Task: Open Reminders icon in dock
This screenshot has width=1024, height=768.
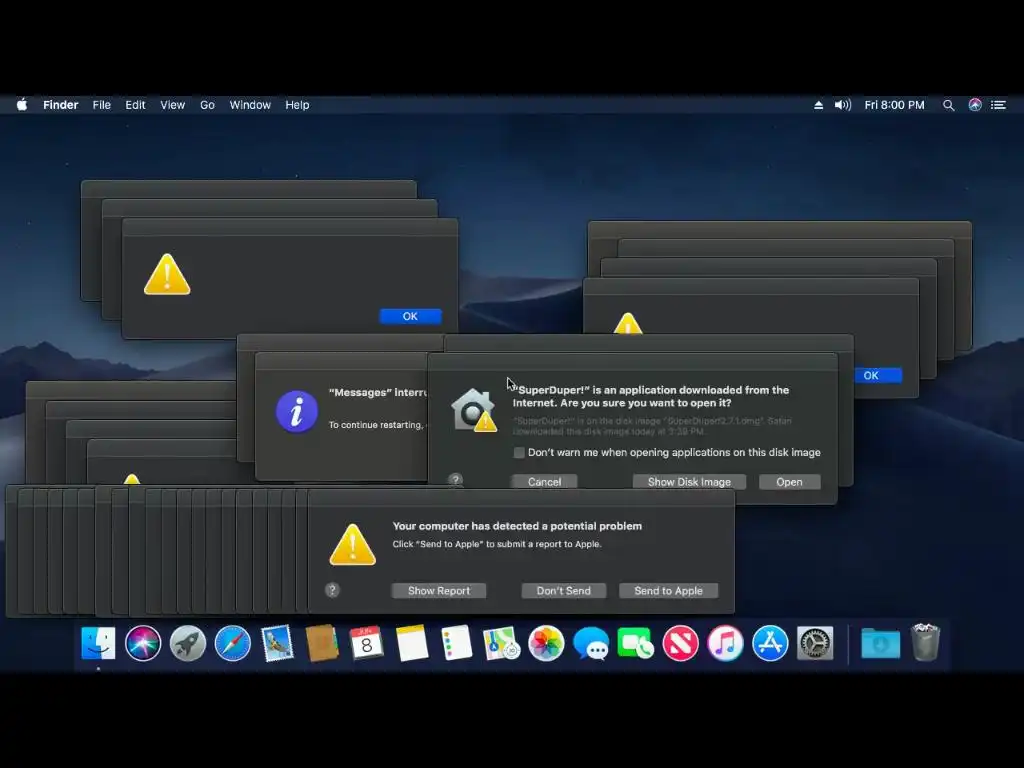Action: point(456,643)
